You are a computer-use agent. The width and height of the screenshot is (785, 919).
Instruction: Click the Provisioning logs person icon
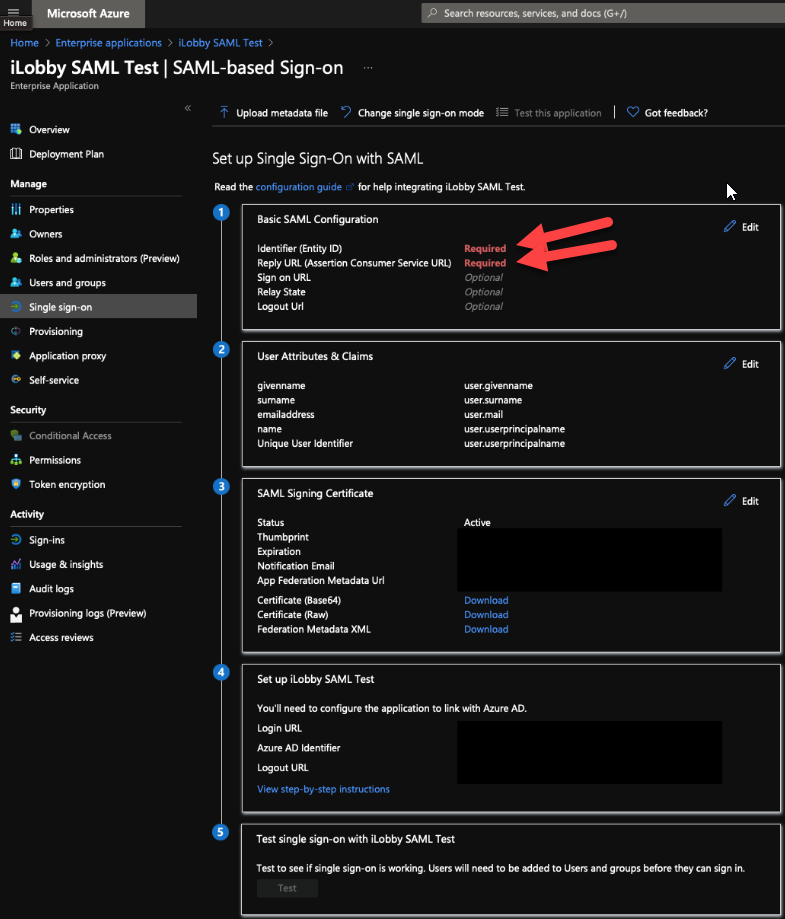coord(16,614)
